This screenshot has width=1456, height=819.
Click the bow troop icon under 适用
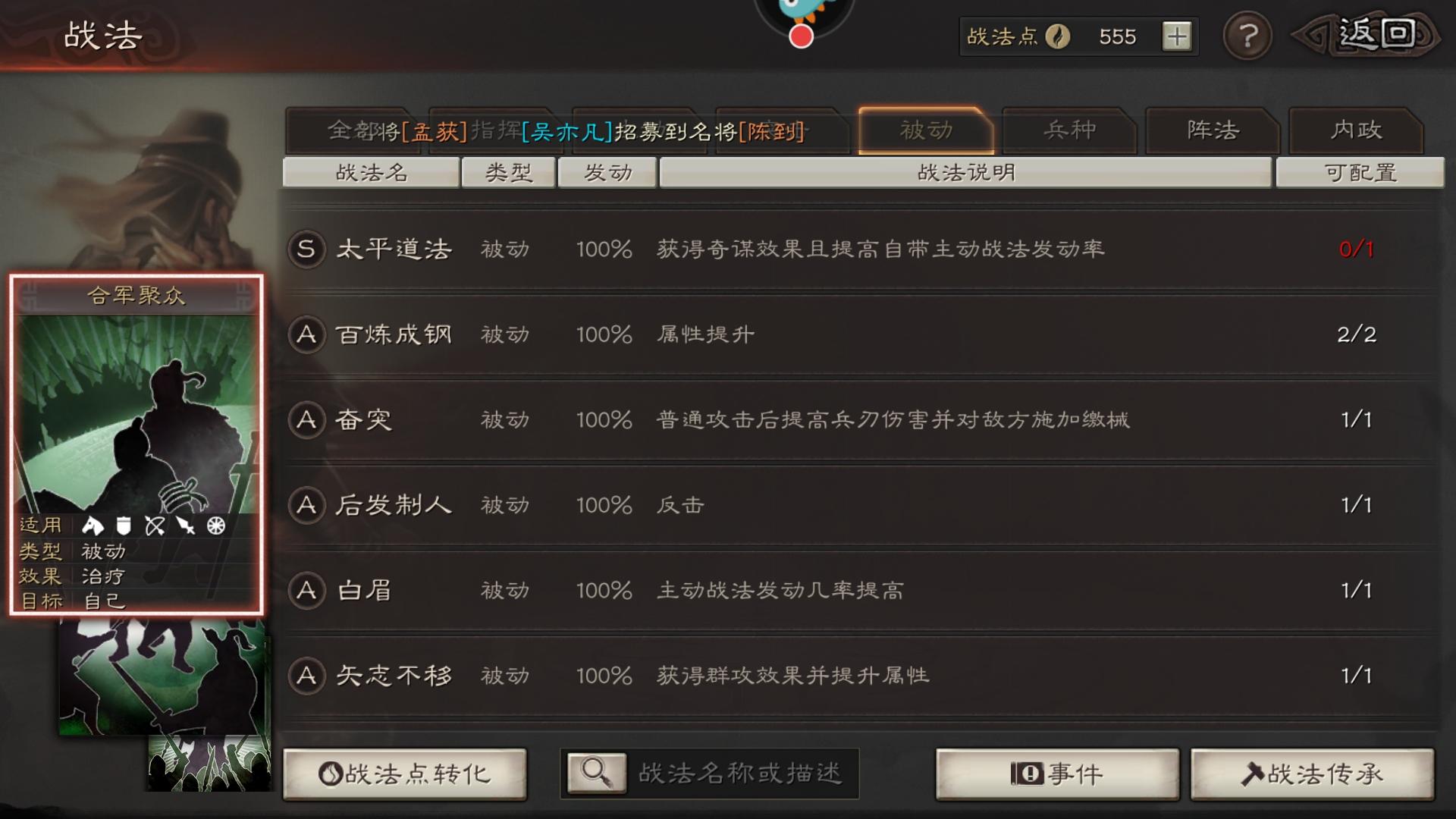155,526
